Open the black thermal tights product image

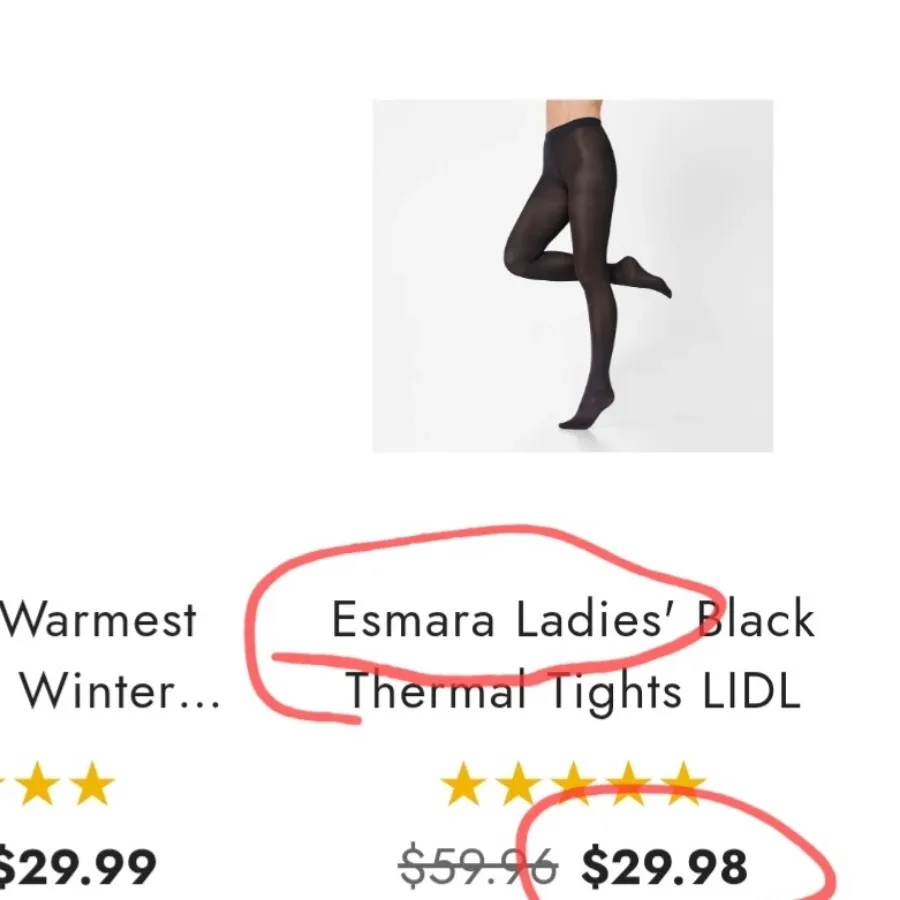pyautogui.click(x=572, y=276)
